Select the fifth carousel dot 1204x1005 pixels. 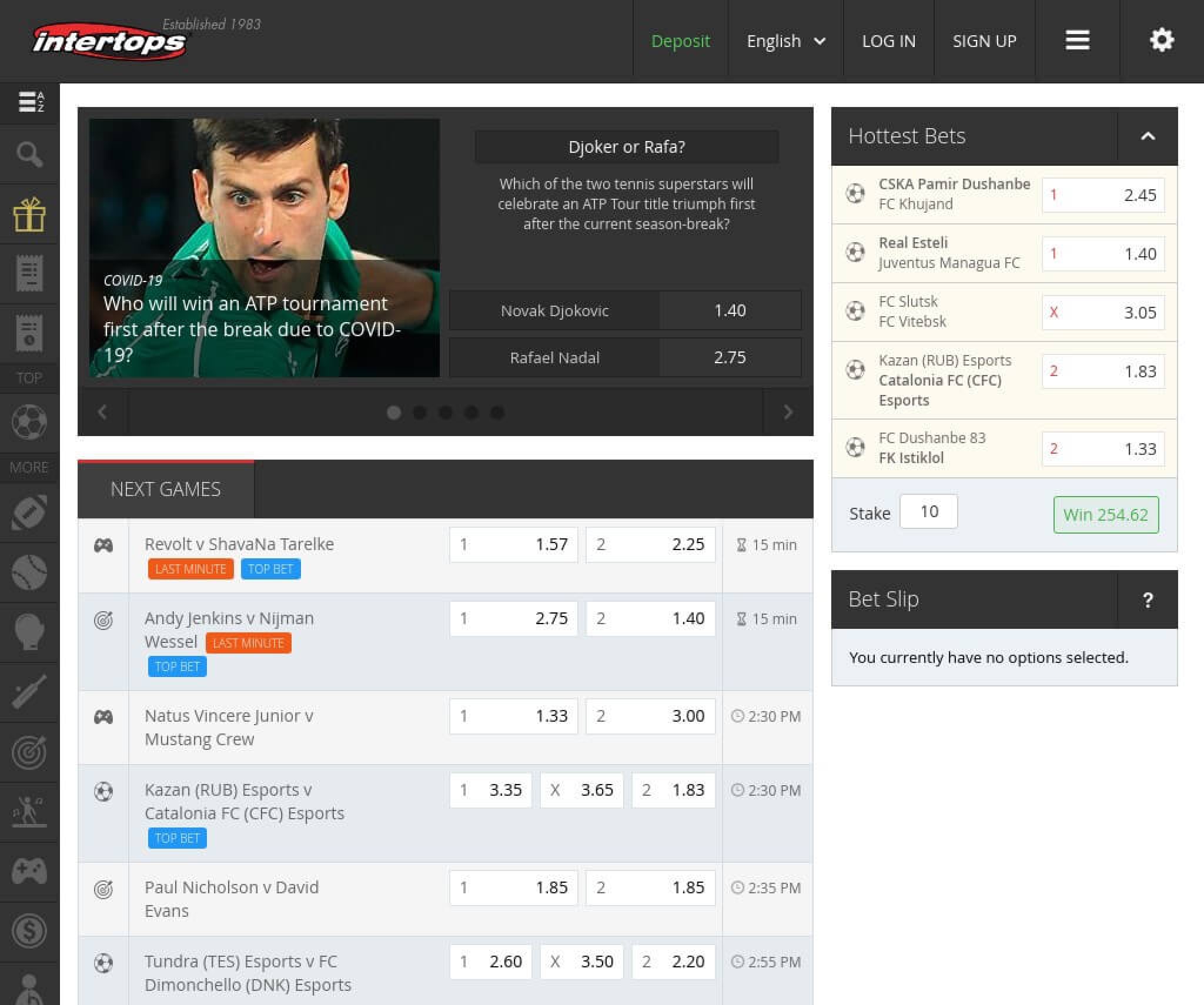497,413
